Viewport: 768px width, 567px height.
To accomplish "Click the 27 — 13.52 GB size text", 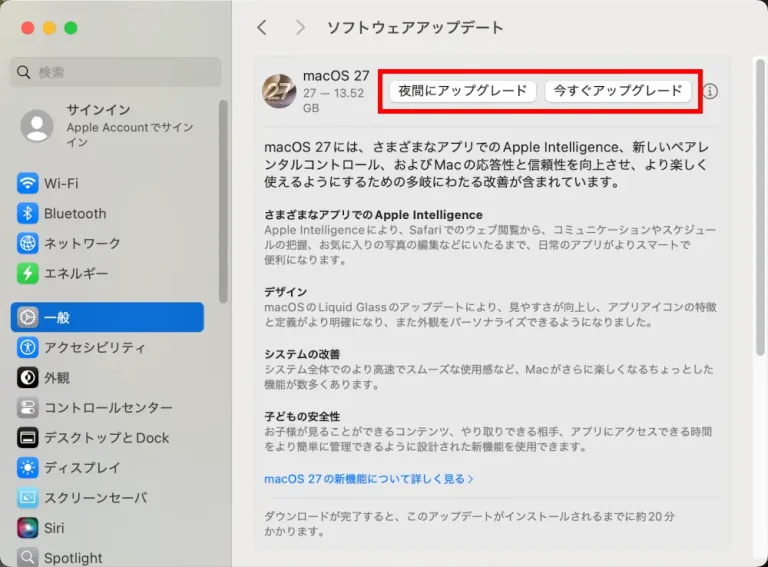I will pyautogui.click(x=334, y=100).
